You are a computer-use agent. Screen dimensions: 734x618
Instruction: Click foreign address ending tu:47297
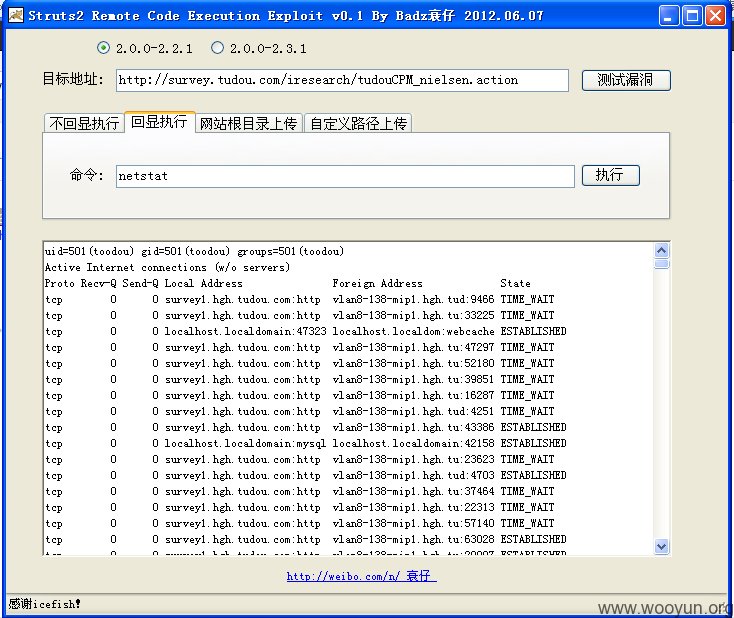[x=413, y=347]
